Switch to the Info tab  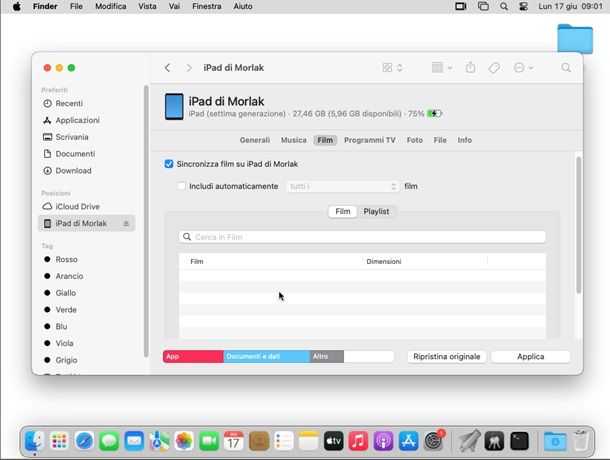tap(465, 140)
